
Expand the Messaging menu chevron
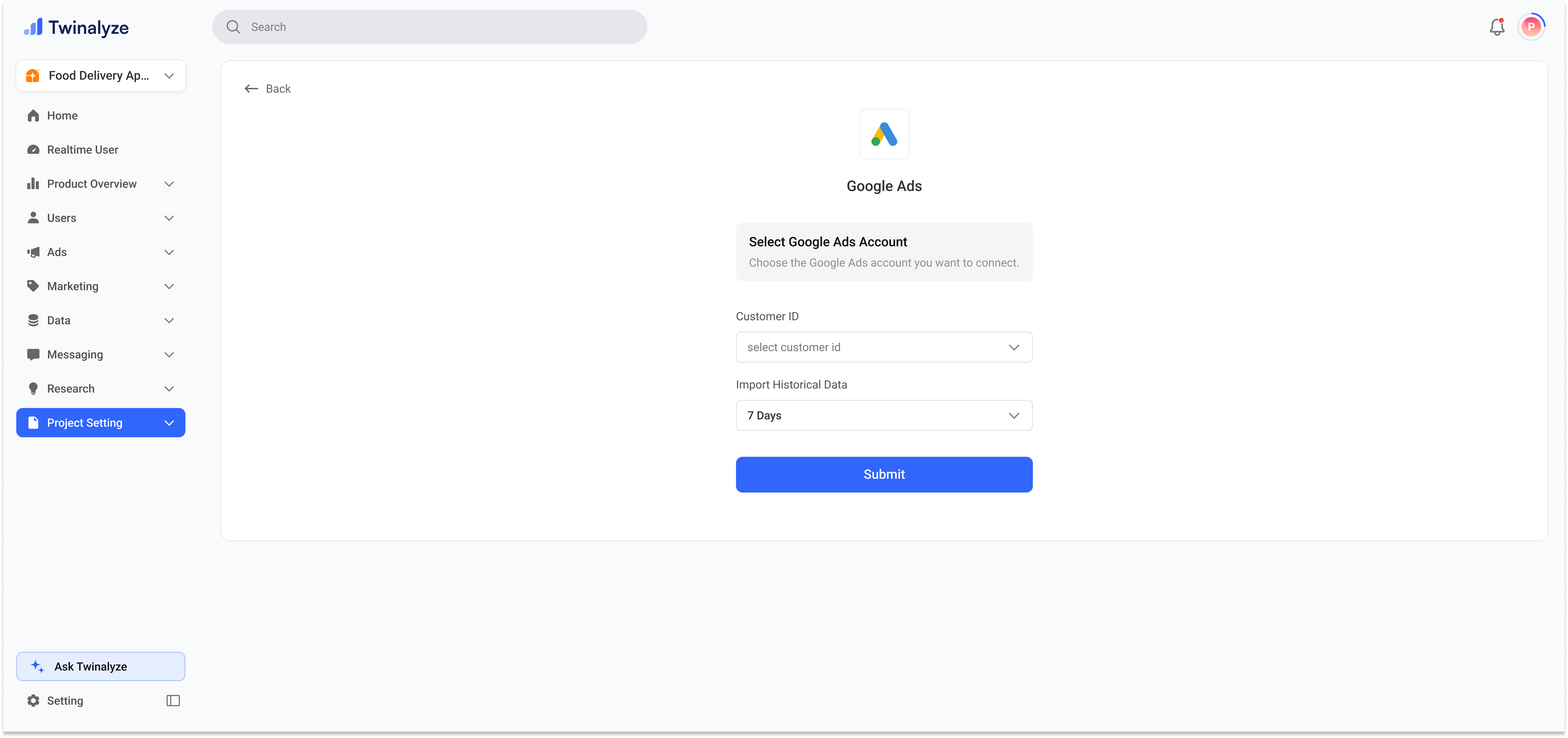(169, 355)
